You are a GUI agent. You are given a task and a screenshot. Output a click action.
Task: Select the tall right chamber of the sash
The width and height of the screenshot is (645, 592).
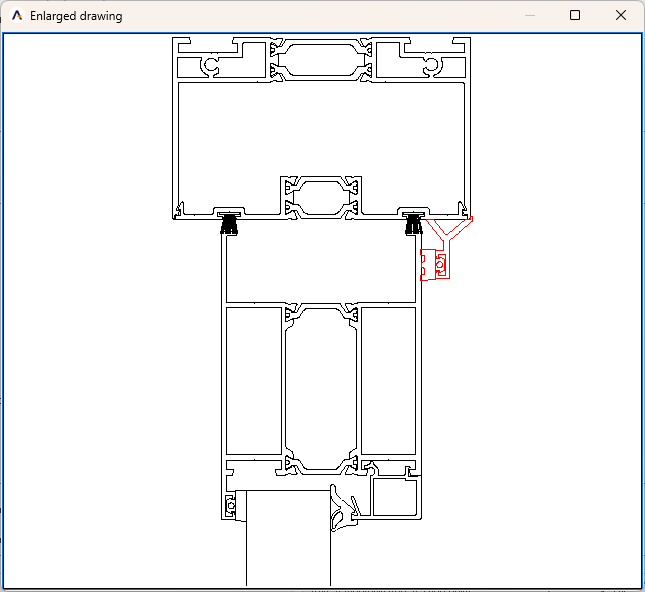coord(388,380)
